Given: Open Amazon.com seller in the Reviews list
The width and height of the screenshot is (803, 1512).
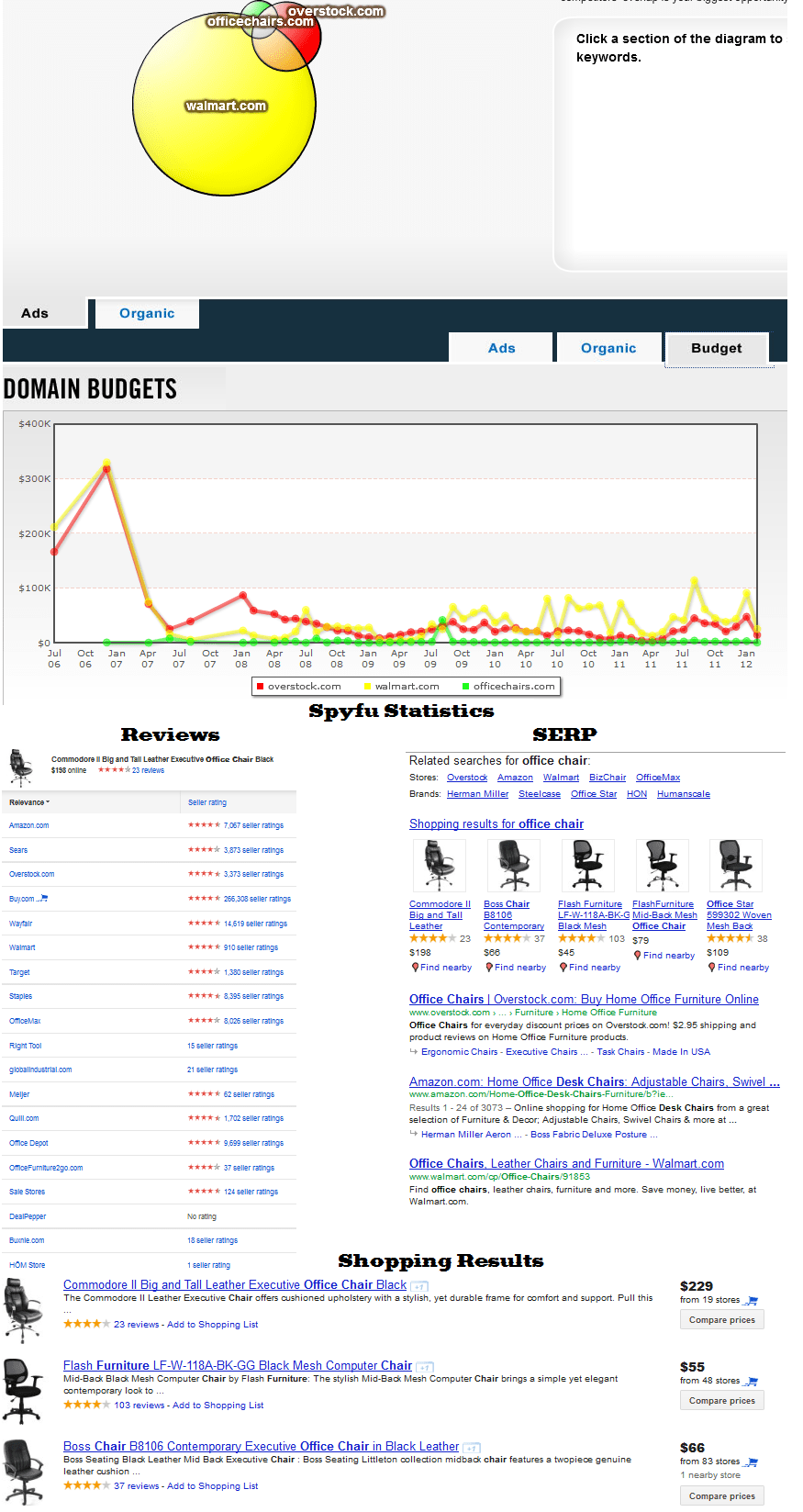Looking at the screenshot, I should pos(29,825).
